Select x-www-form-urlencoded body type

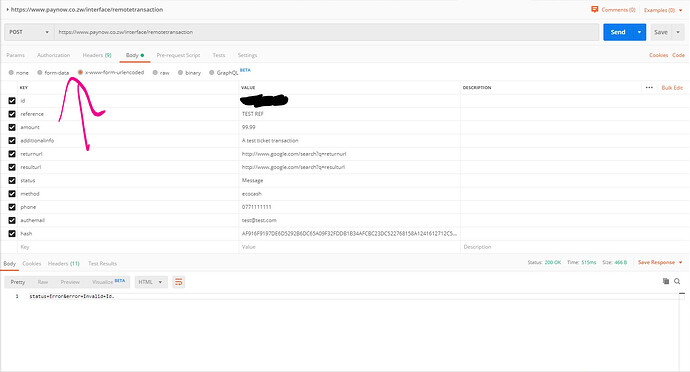point(80,72)
